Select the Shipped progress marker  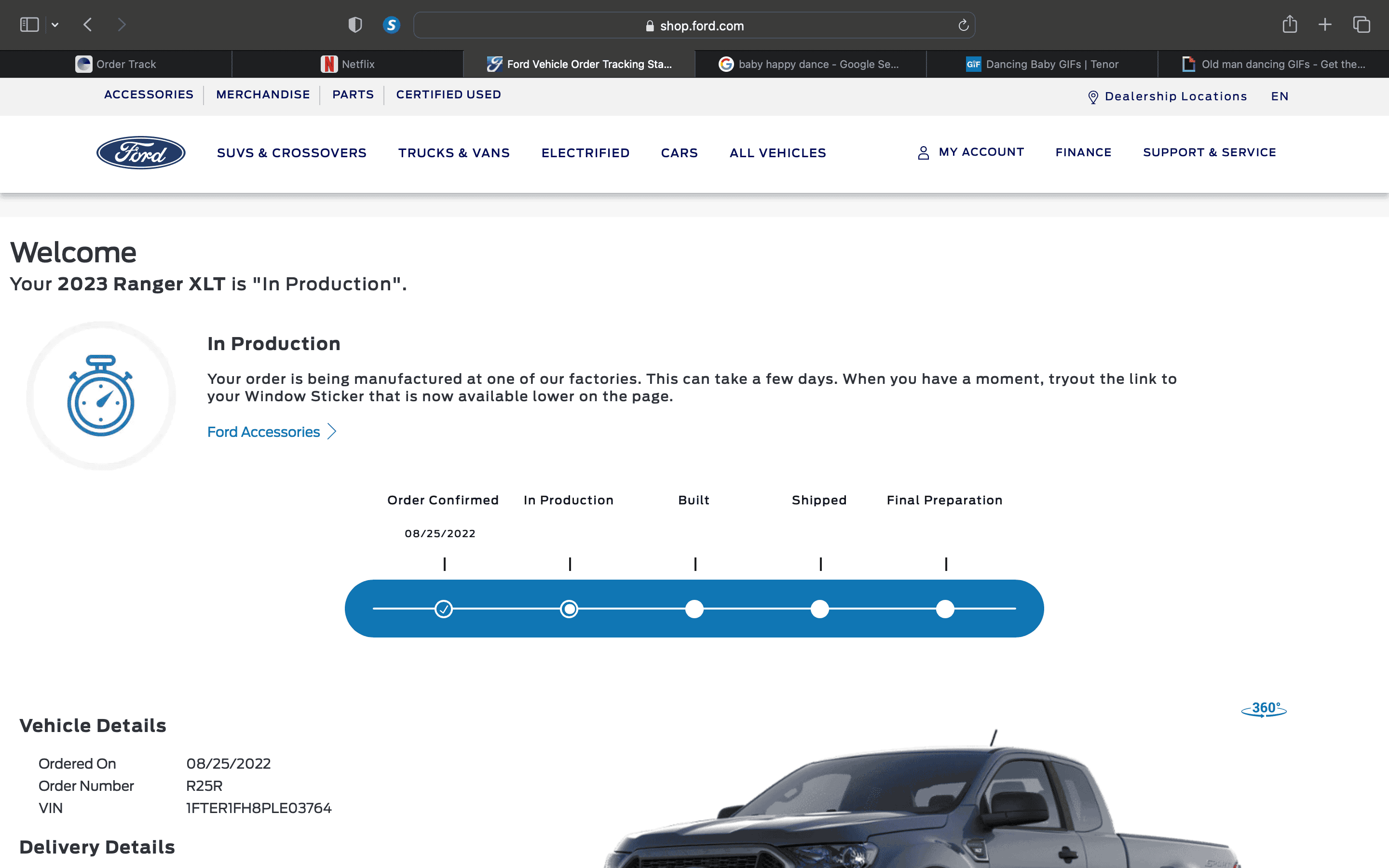click(x=819, y=609)
